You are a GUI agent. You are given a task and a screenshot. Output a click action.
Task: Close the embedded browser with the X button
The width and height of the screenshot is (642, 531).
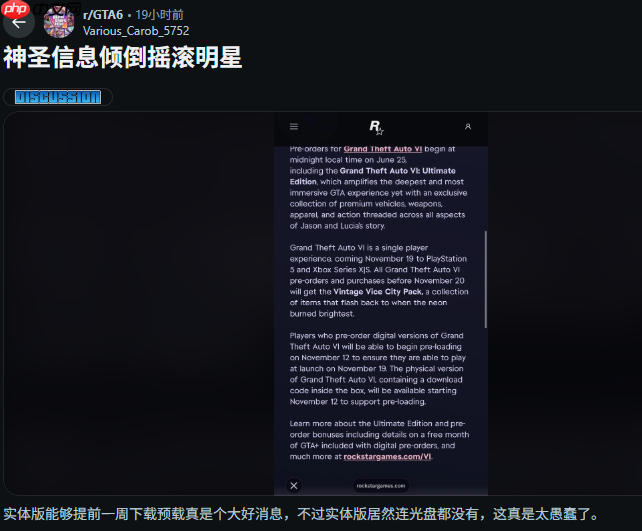[x=294, y=486]
